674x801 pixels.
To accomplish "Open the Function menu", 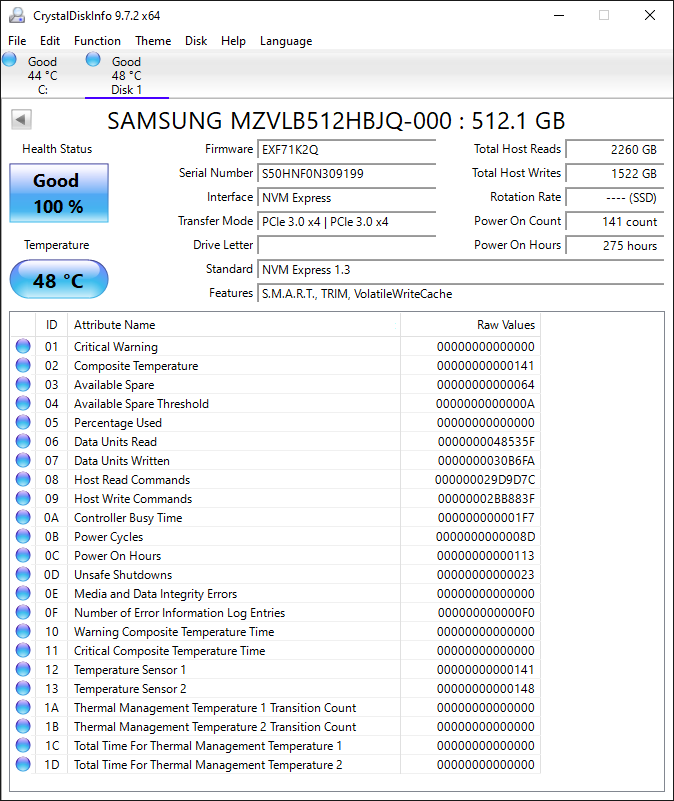I will (97, 41).
